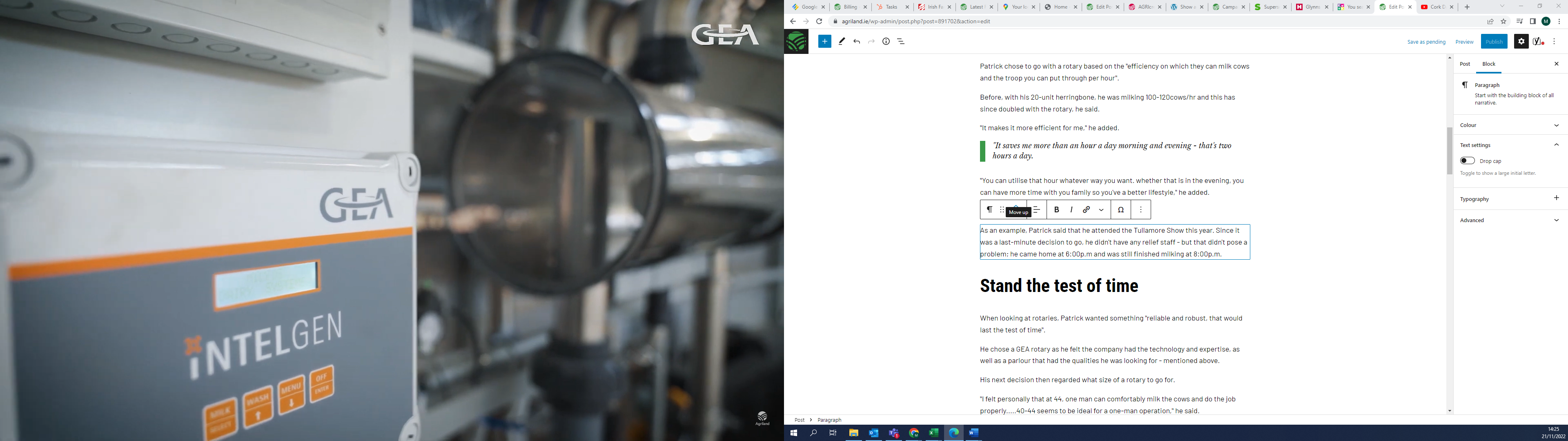Close the settings sidebar with X

click(1557, 64)
